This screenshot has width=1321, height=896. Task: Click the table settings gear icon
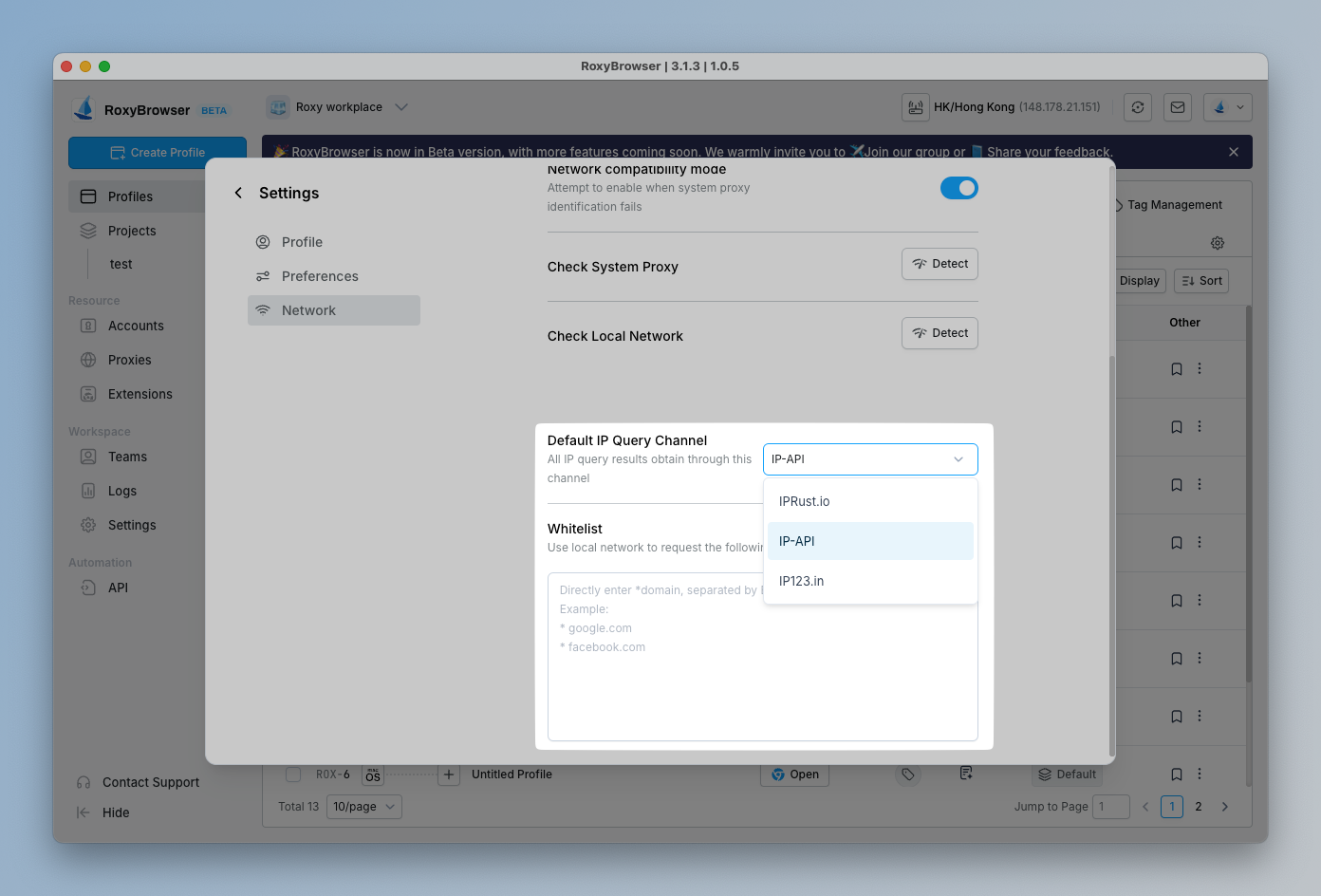pos(1218,243)
